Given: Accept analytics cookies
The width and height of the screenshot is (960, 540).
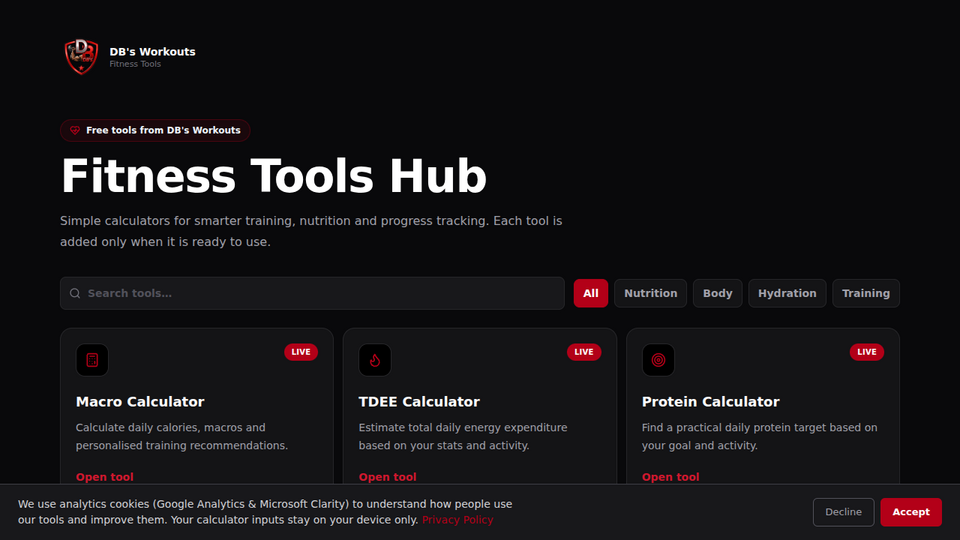Looking at the screenshot, I should (x=911, y=512).
